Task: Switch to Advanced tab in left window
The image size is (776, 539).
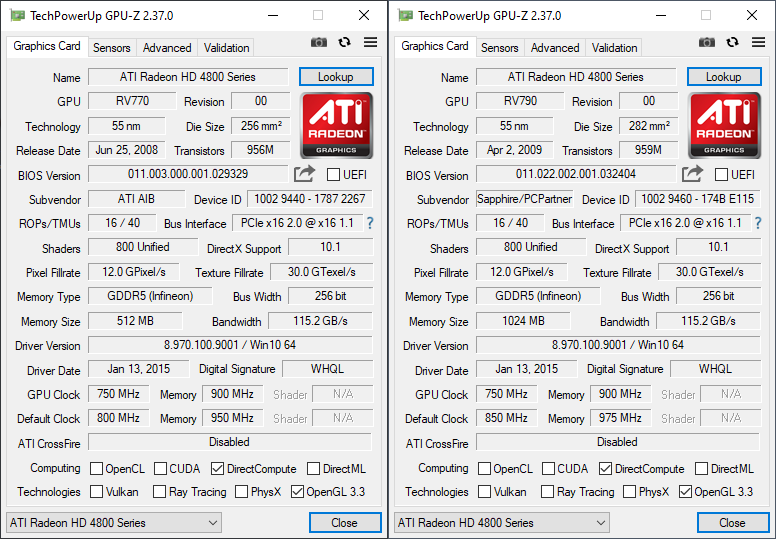Action: (167, 48)
